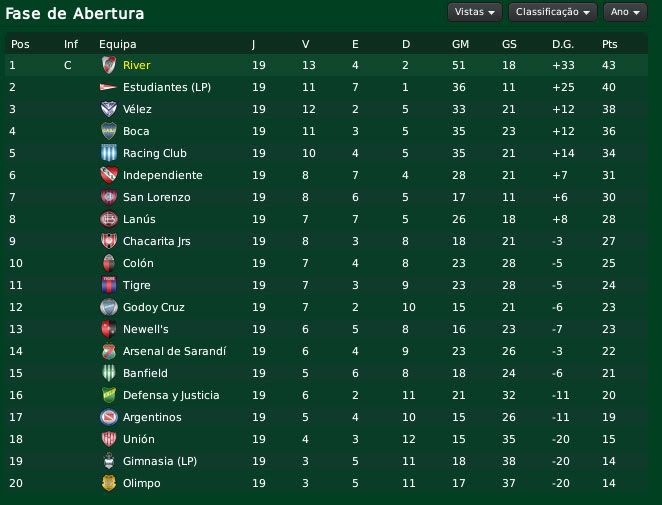This screenshot has width=662, height=505.
Task: Click the Lanús club crest
Action: 109,219
